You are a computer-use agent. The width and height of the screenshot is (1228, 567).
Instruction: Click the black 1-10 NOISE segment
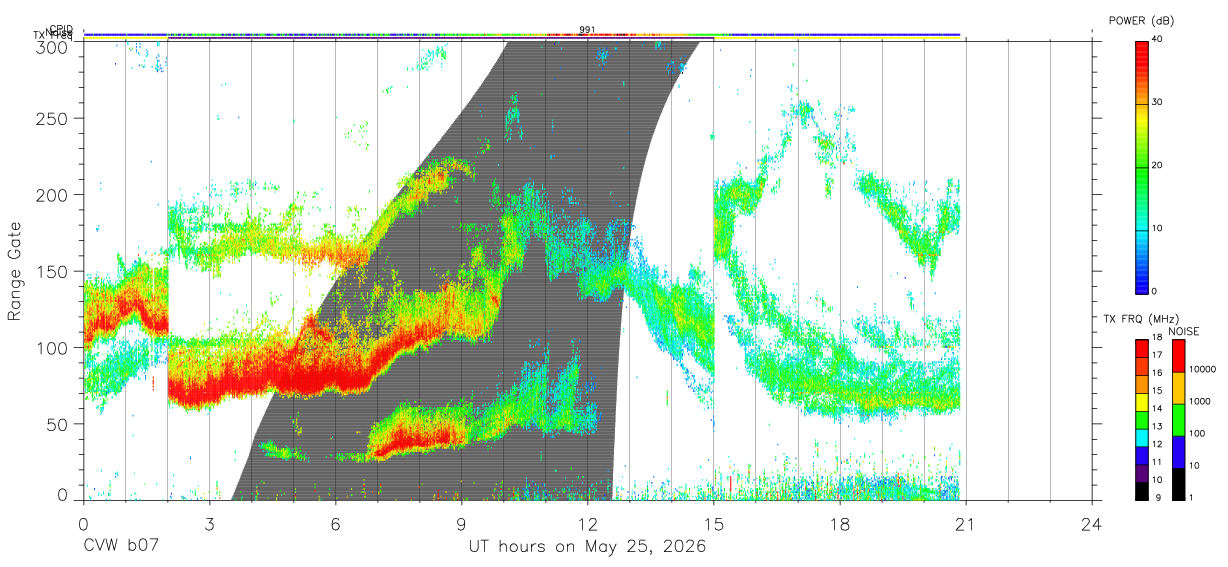coord(1178,483)
